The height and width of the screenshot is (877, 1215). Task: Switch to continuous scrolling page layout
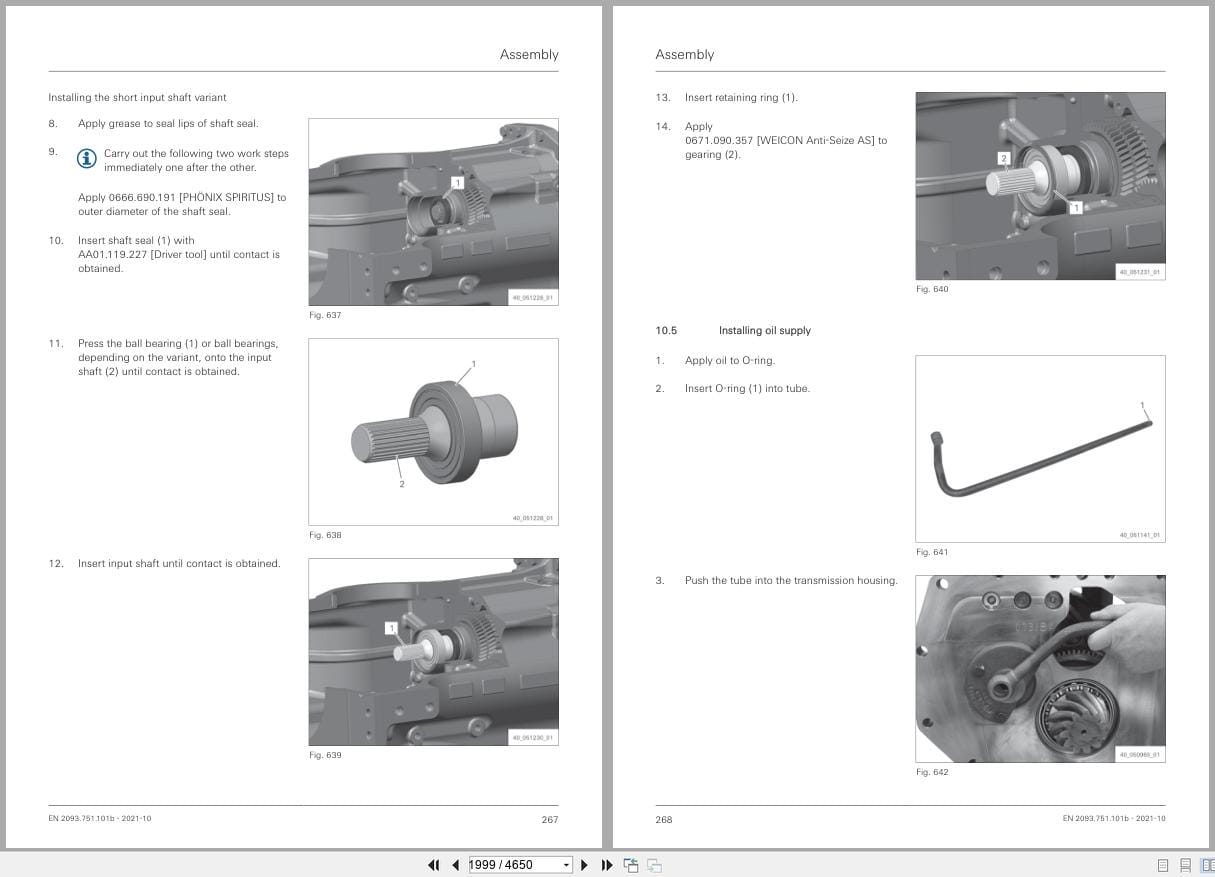(x=1185, y=865)
